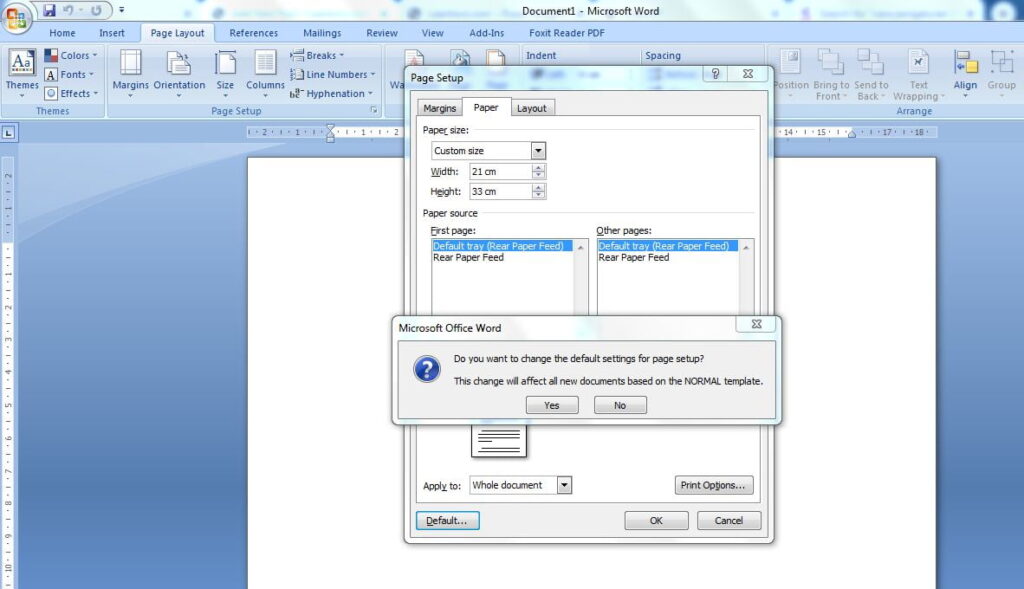Open the View ribbon tab
The height and width of the screenshot is (589, 1024).
pos(432,33)
